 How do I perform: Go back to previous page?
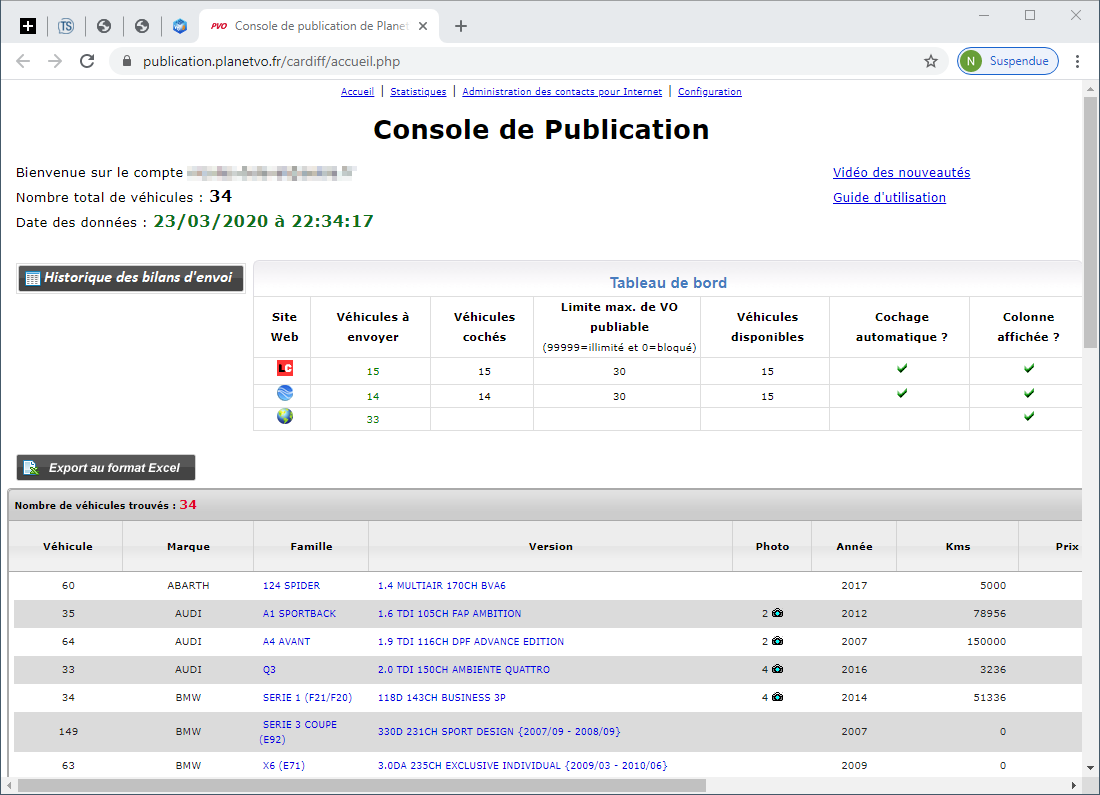point(23,61)
